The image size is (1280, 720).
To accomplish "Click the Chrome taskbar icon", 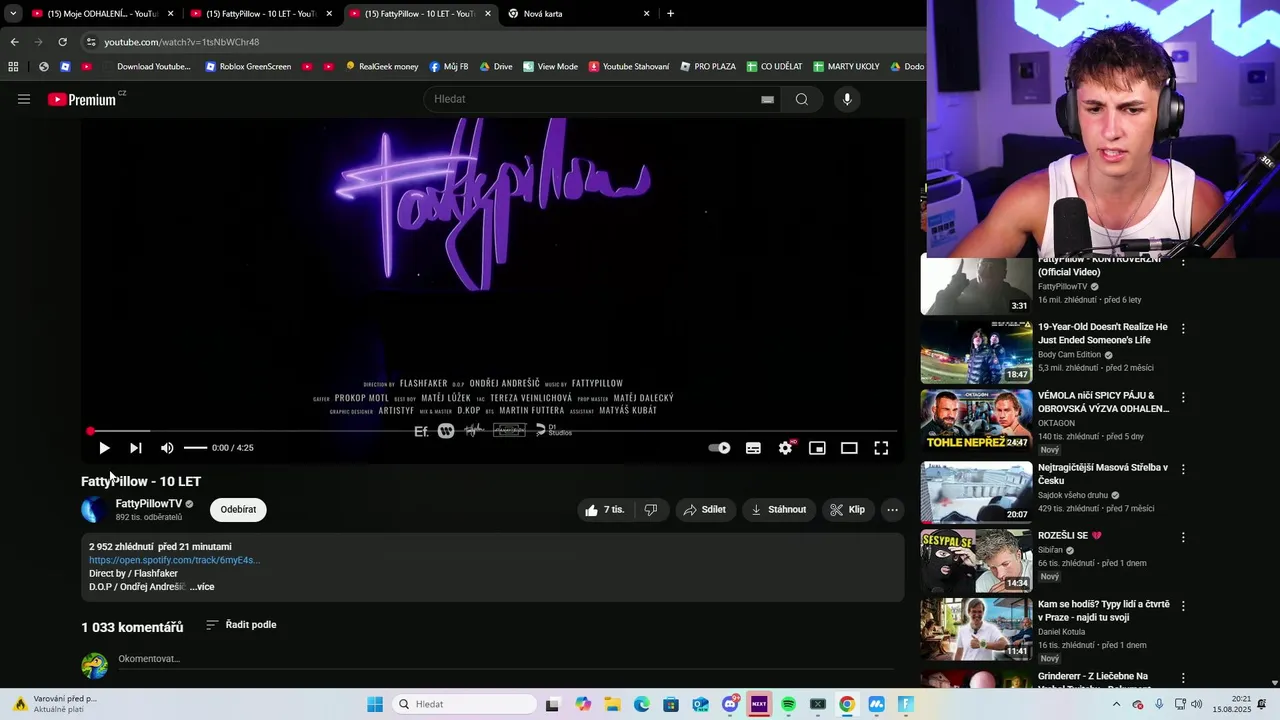I will tap(847, 704).
